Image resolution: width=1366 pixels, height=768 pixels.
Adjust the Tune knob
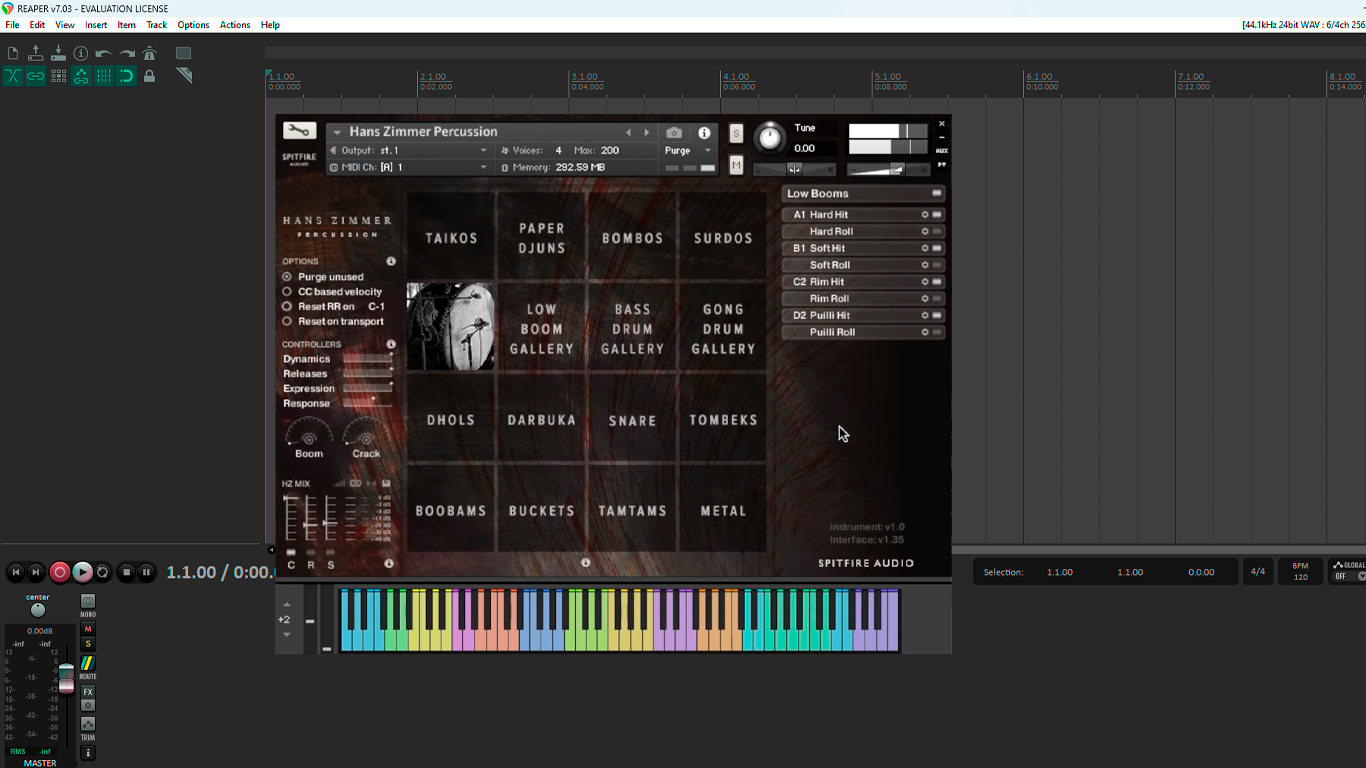769,137
